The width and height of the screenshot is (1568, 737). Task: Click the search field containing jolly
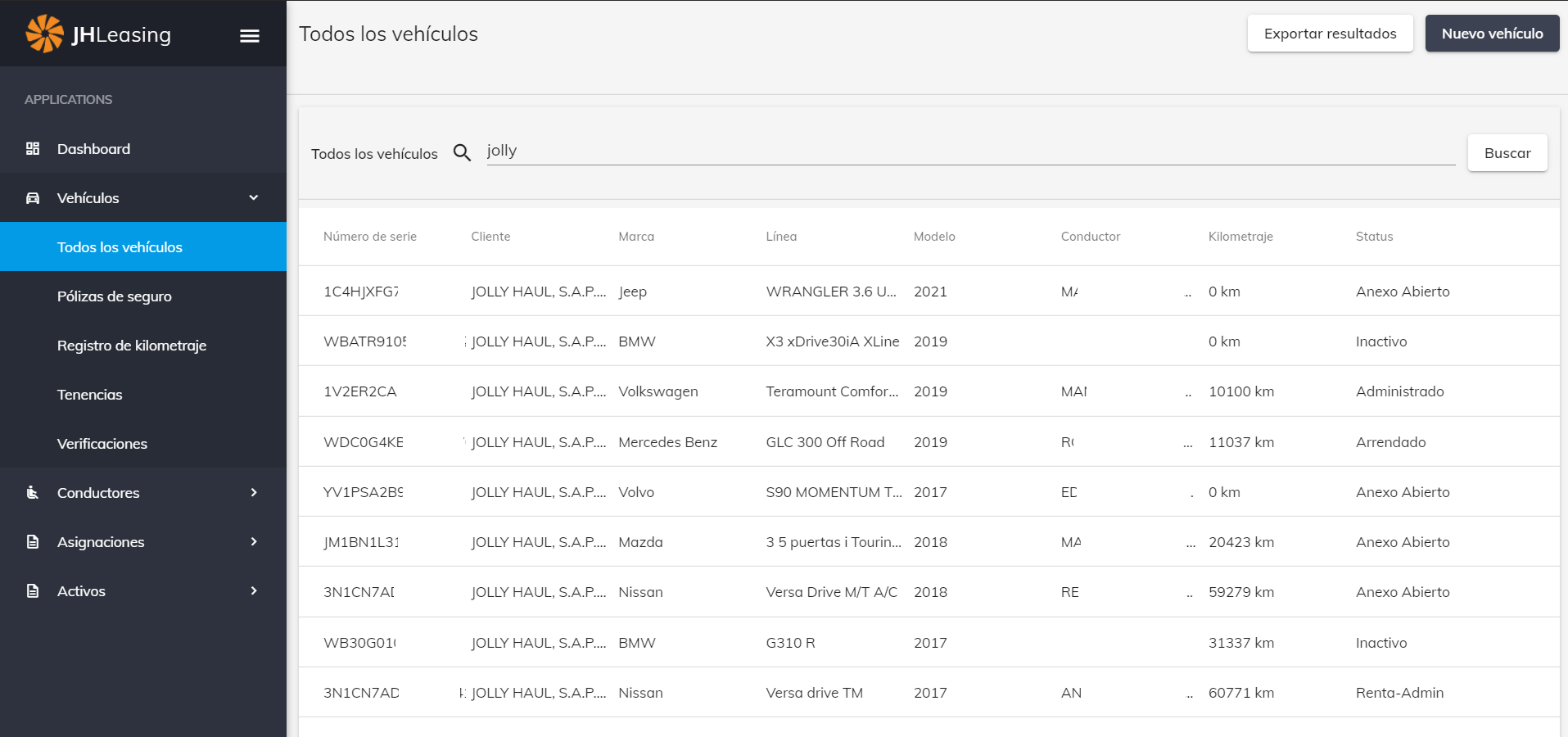pyautogui.click(x=970, y=151)
